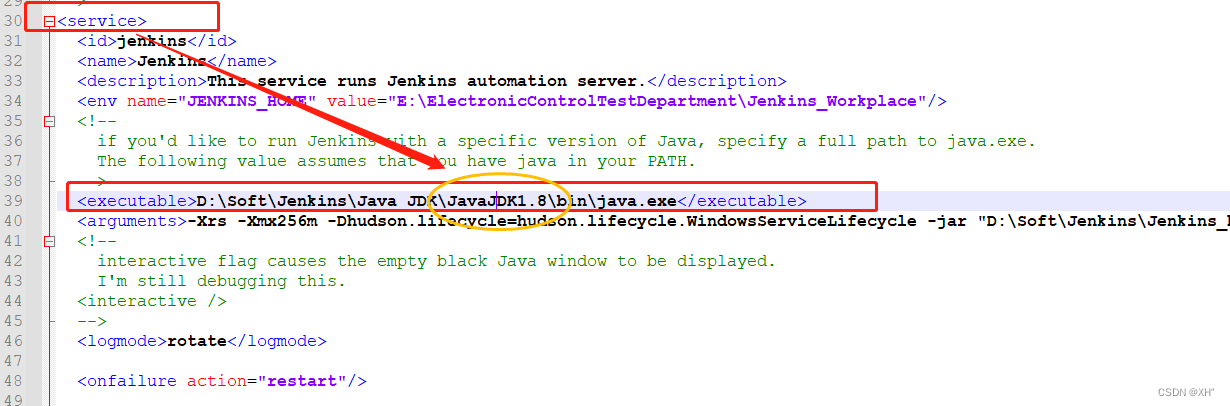Collapse the comment fold on line 41
The width and height of the screenshot is (1230, 406).
coord(48,241)
